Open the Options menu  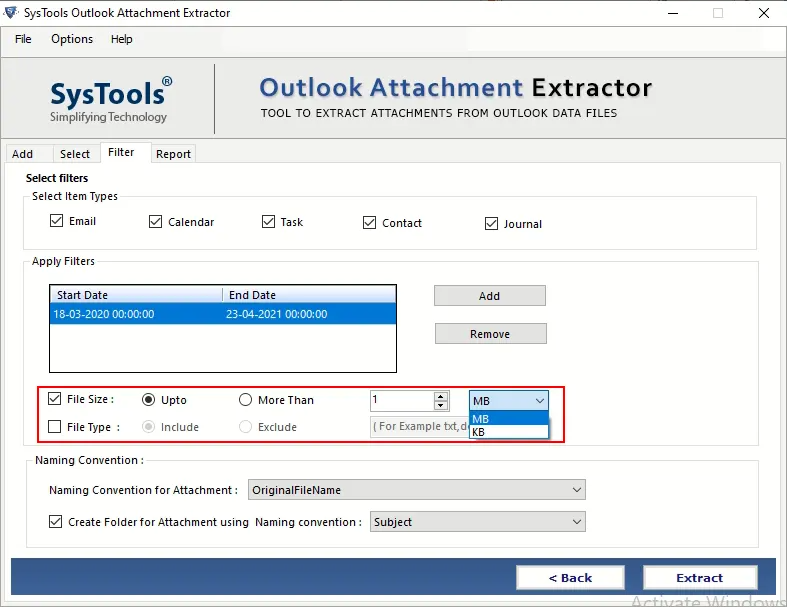[x=72, y=39]
